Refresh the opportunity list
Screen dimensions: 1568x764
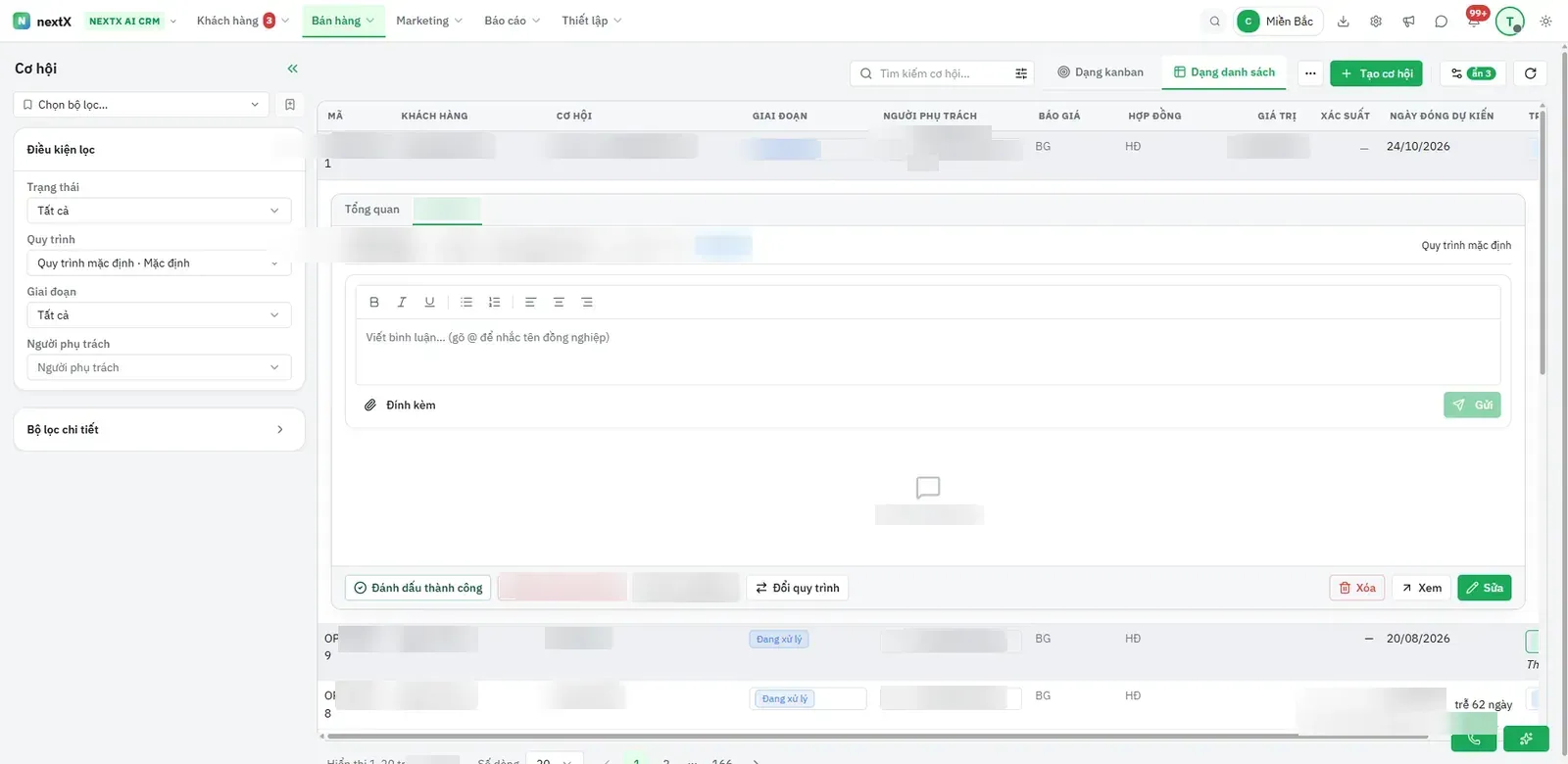point(1530,73)
